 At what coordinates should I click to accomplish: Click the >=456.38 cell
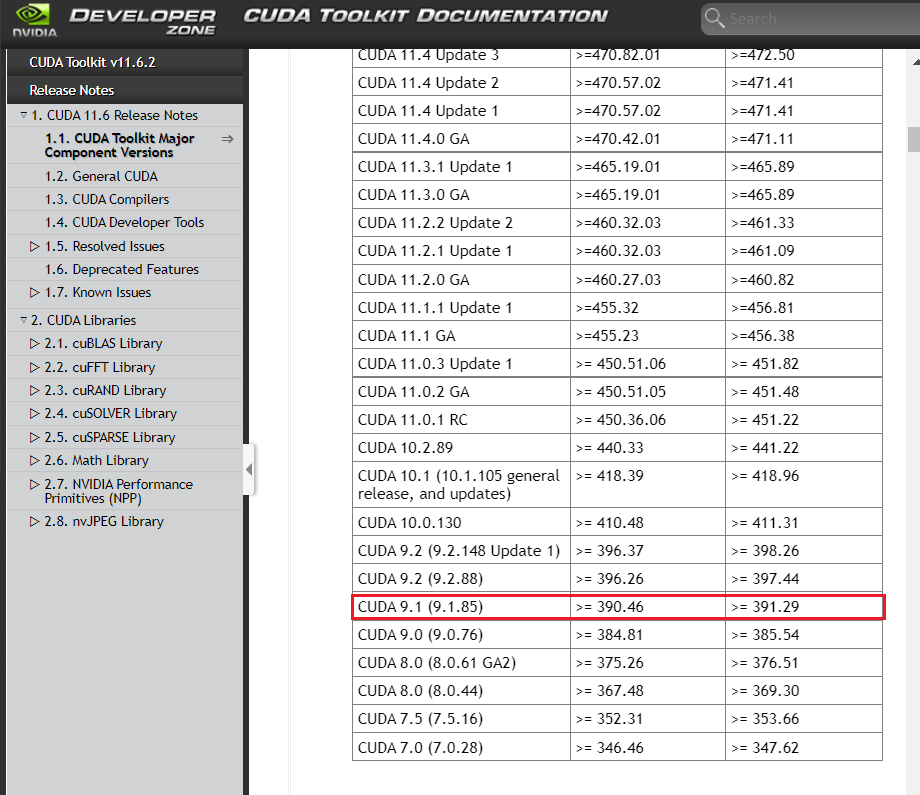pyautogui.click(x=804, y=336)
